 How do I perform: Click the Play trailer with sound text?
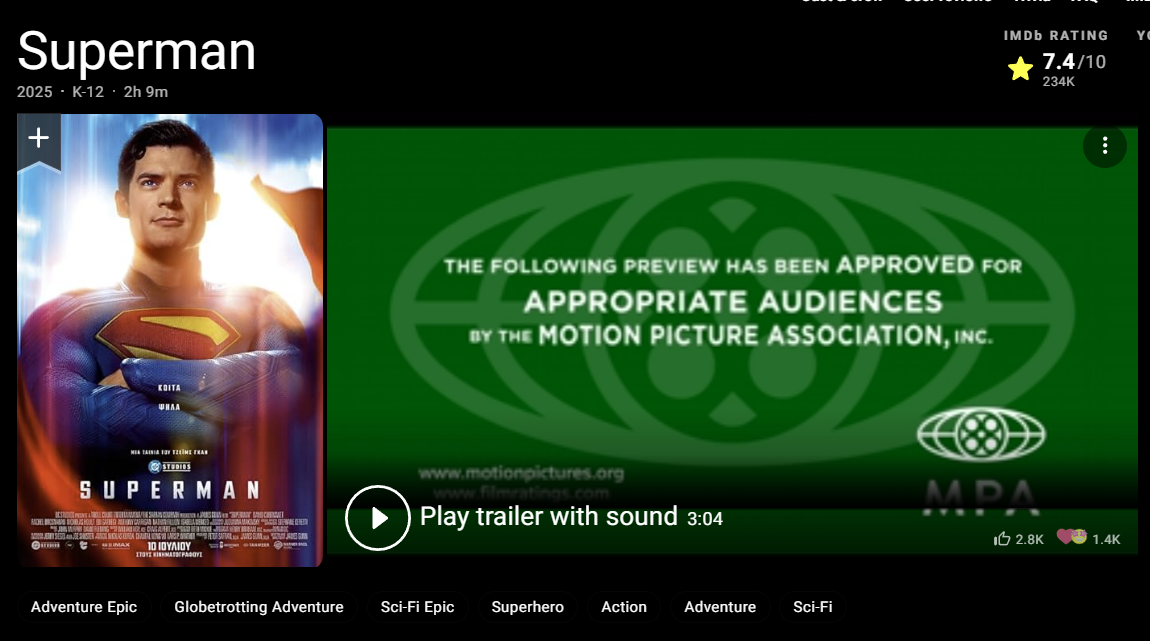pyautogui.click(x=549, y=516)
